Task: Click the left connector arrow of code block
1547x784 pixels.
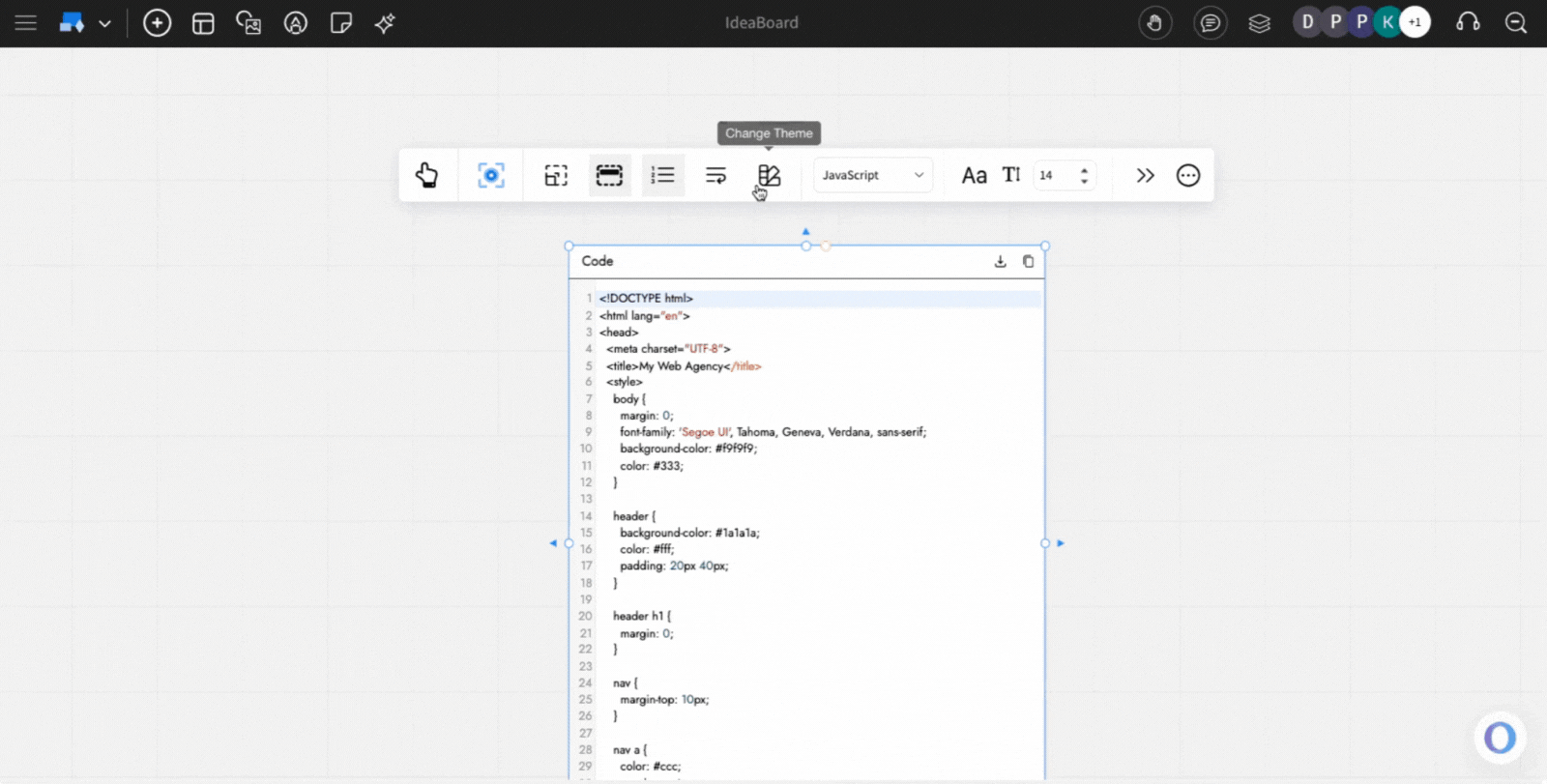Action: pos(553,543)
